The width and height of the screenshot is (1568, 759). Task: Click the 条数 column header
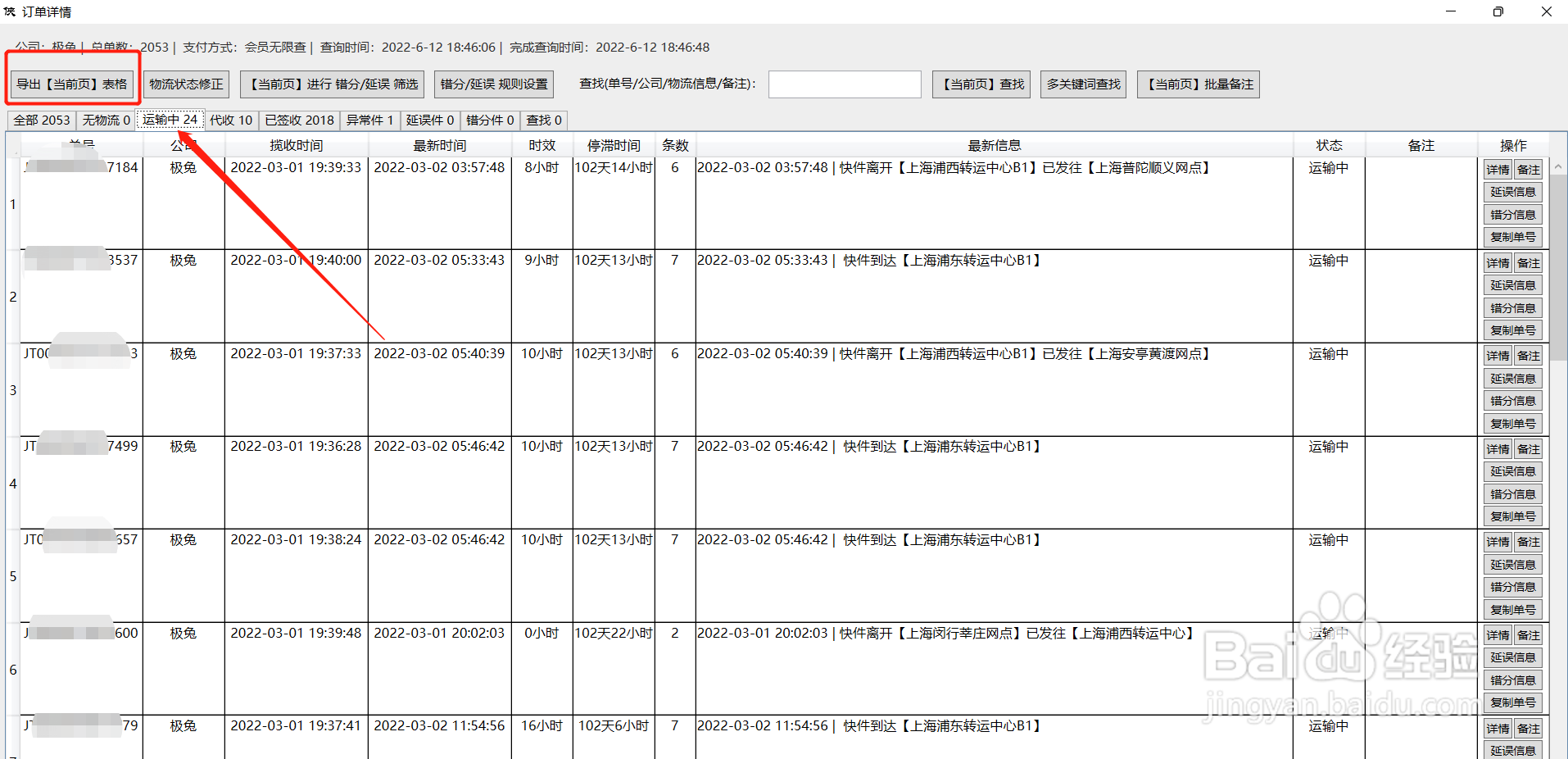coord(675,145)
